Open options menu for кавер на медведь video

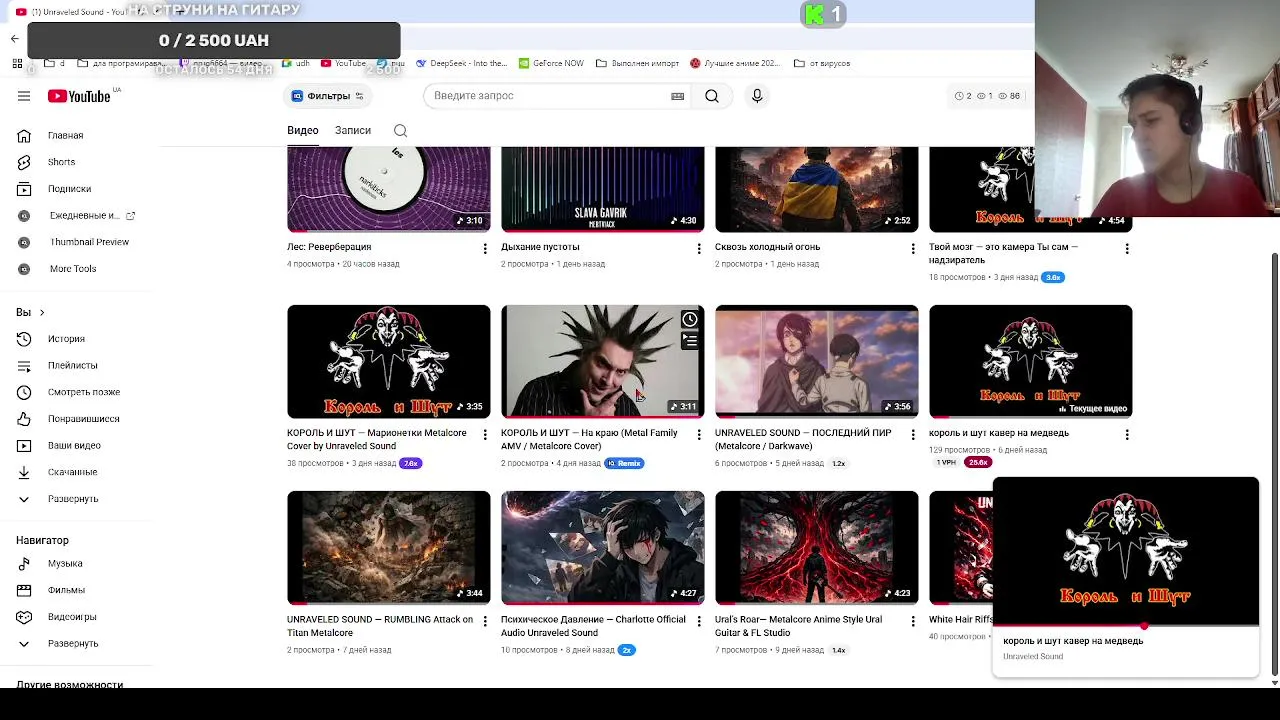1127,435
